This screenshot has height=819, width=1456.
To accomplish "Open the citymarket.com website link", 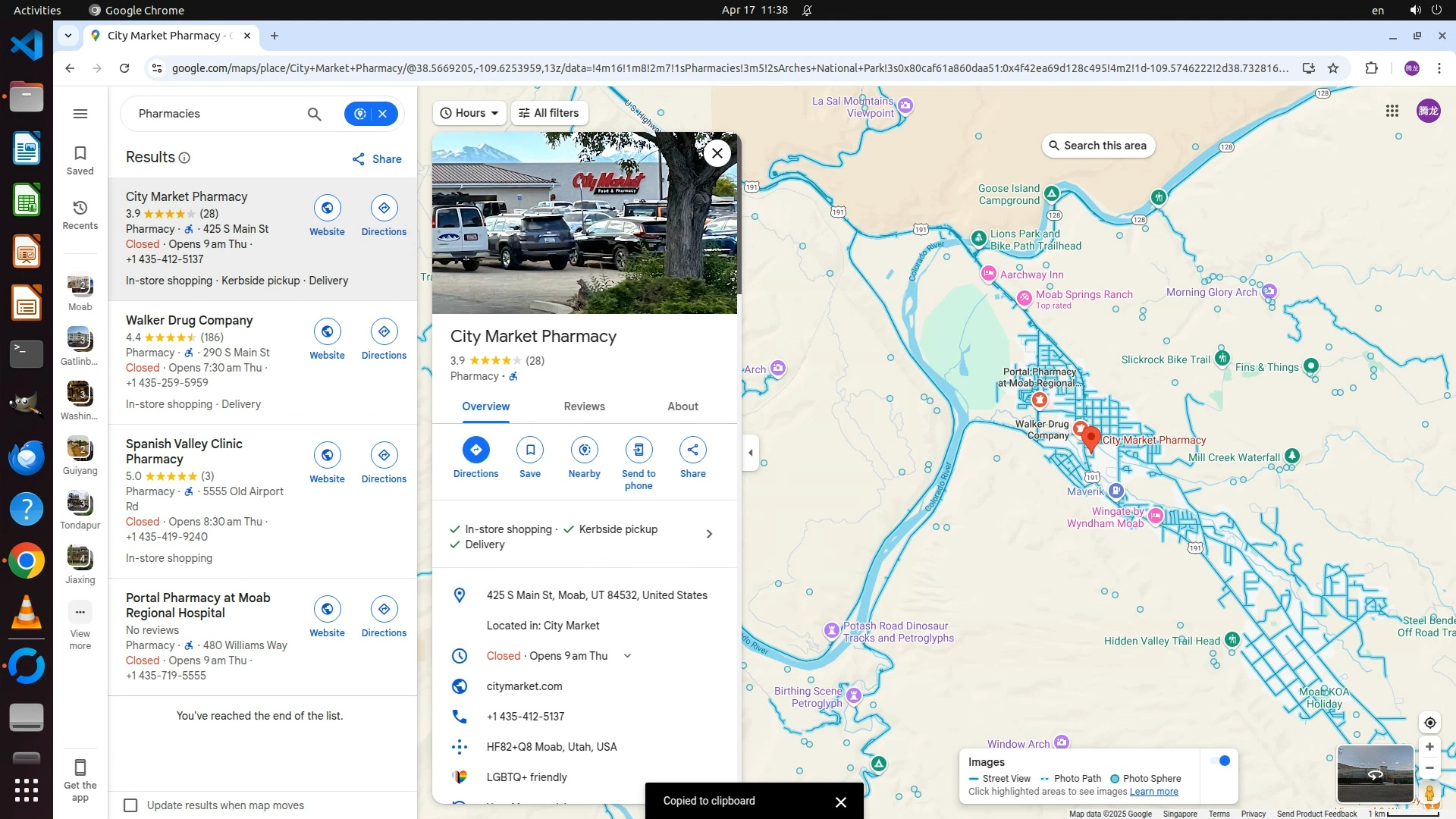I will coord(524,686).
